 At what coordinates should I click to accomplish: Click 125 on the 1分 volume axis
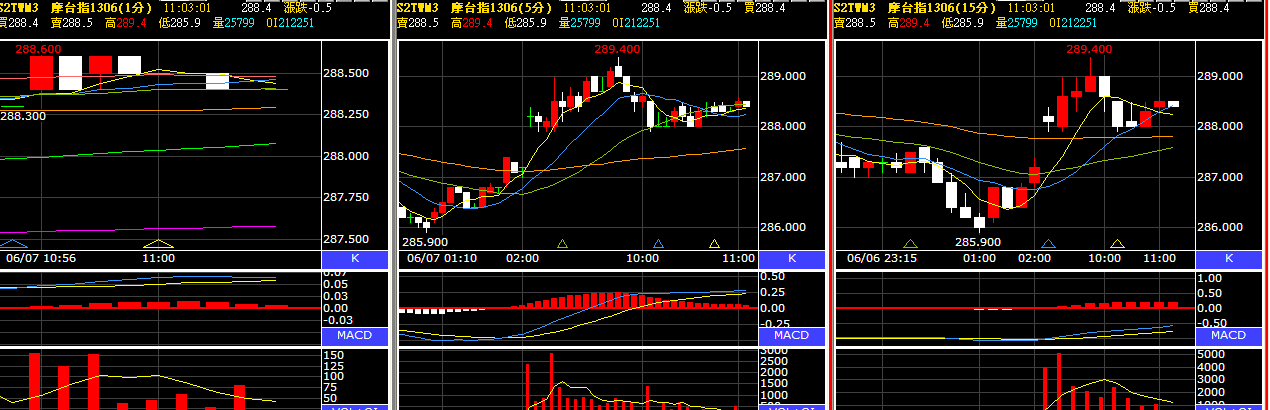tap(333, 366)
